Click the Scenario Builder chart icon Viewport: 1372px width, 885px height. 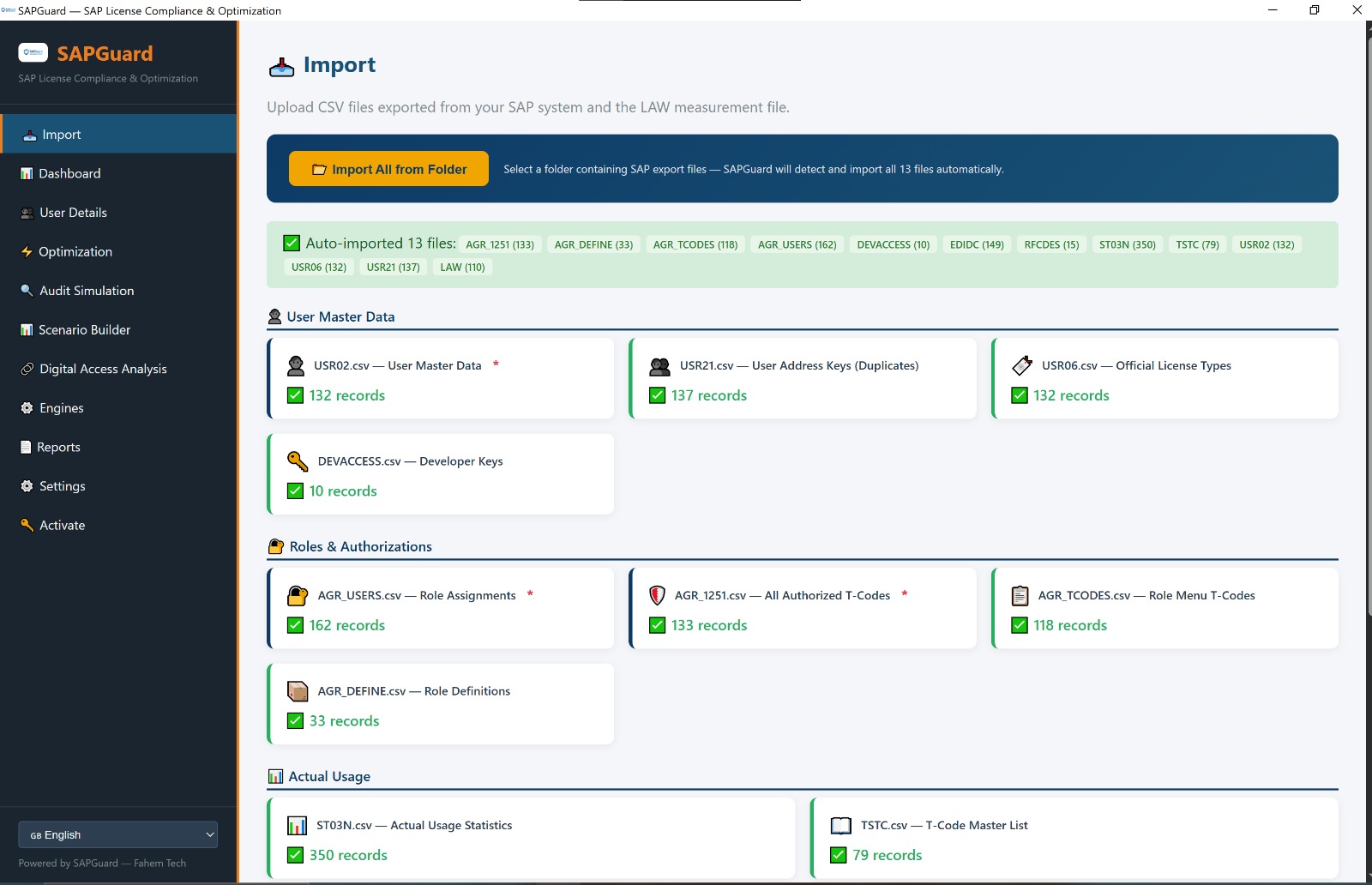coord(27,329)
